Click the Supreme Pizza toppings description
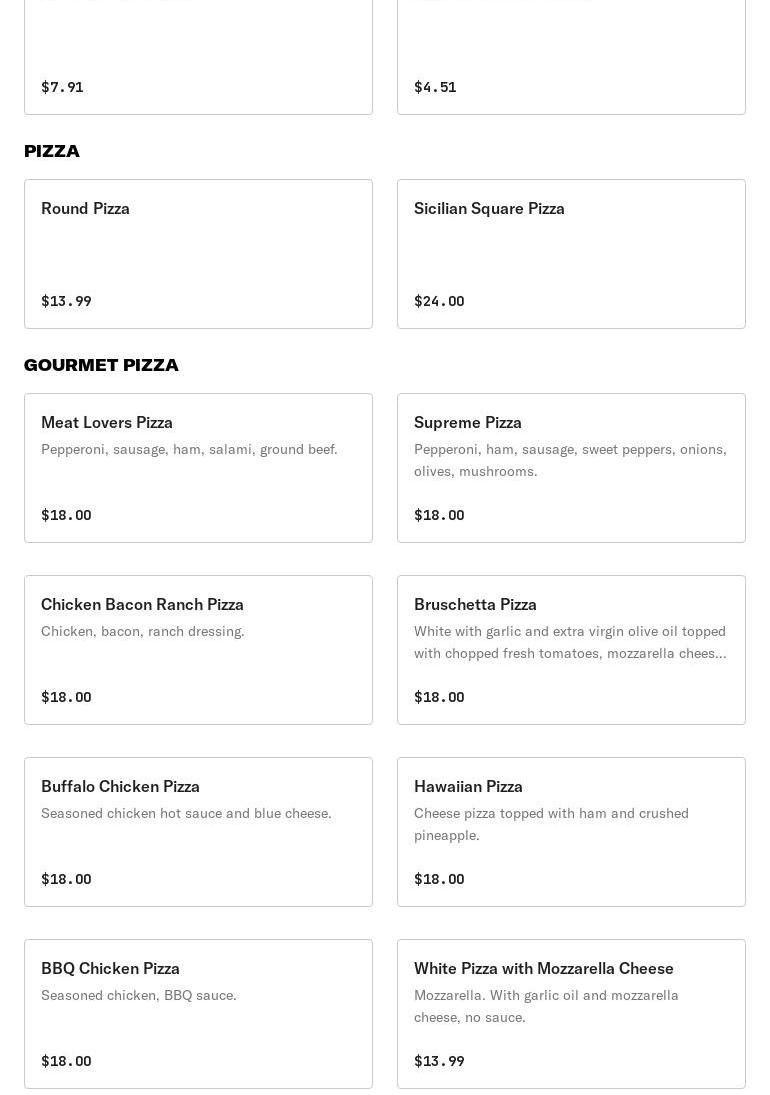The height and width of the screenshot is (1095, 770). click(570, 460)
